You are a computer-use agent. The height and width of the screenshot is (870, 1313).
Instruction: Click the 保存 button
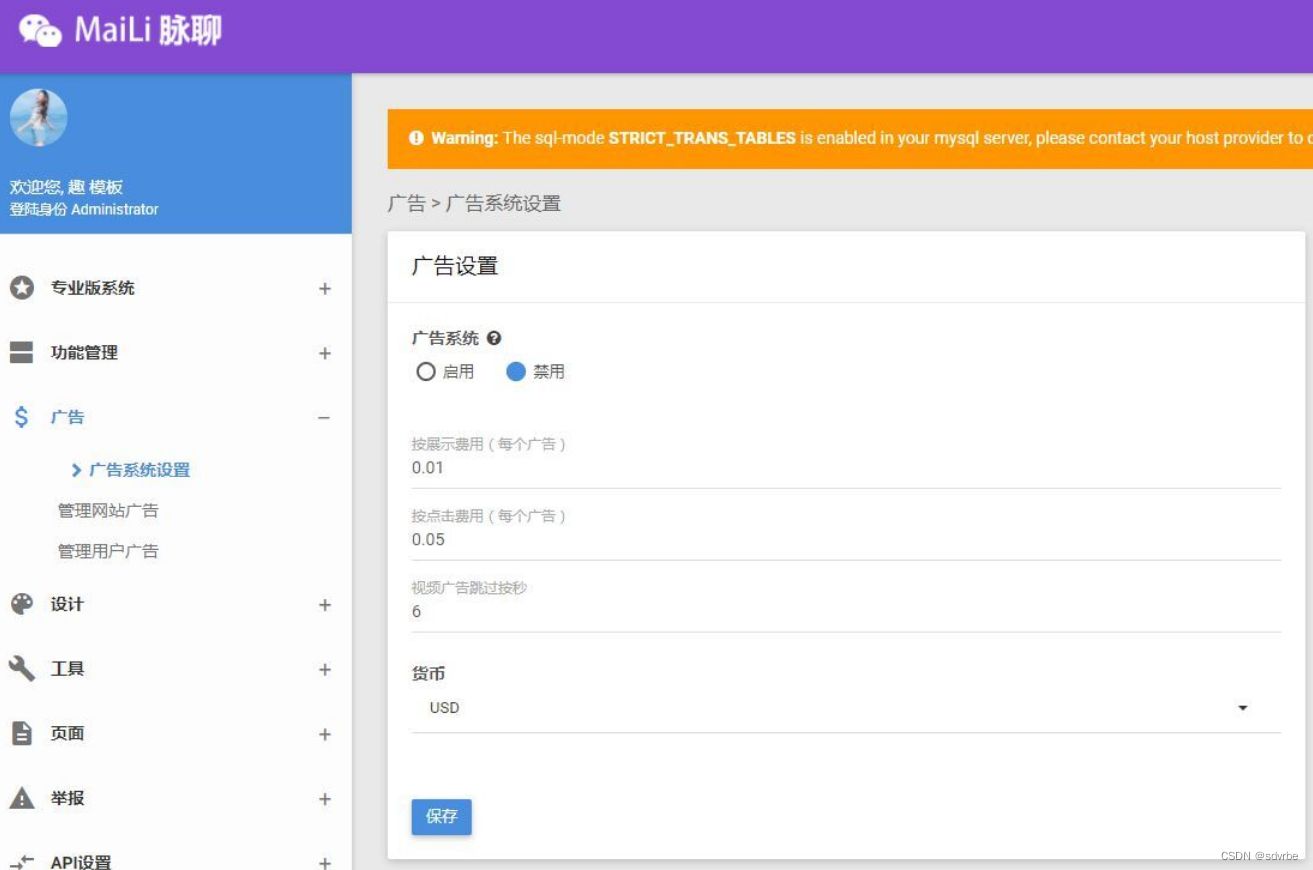coord(441,817)
